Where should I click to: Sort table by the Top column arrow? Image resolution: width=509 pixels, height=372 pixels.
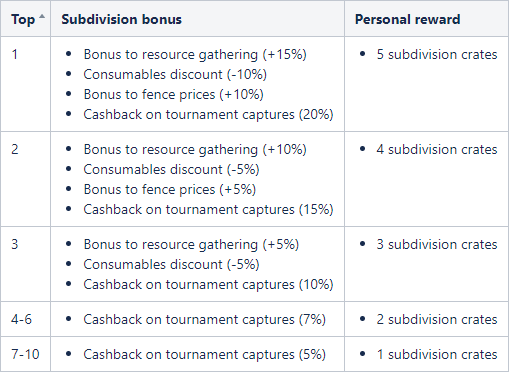tap(42, 16)
